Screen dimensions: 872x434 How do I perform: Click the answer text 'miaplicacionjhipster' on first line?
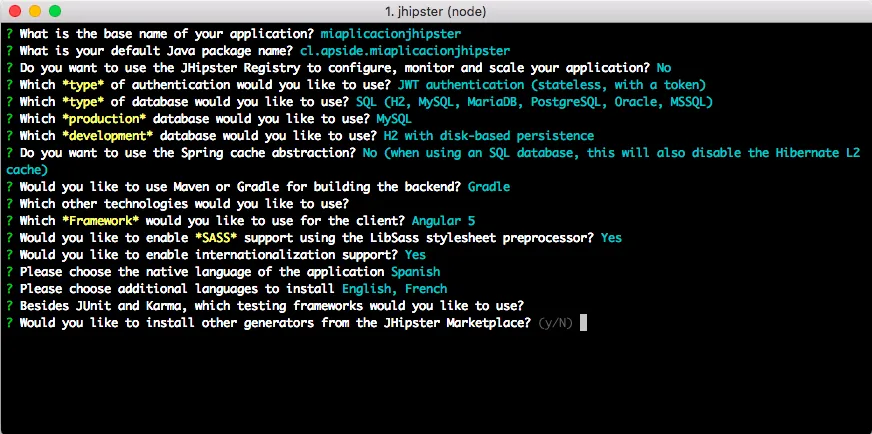tap(391, 34)
